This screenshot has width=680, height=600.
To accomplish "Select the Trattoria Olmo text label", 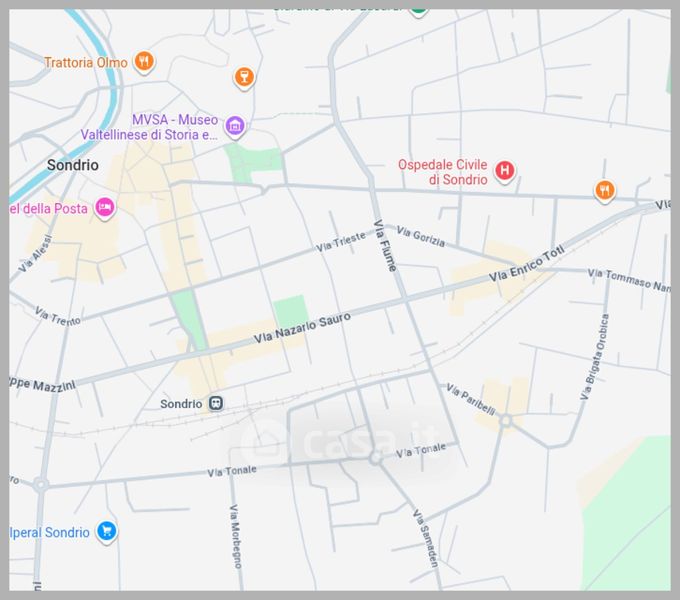I will pos(86,62).
